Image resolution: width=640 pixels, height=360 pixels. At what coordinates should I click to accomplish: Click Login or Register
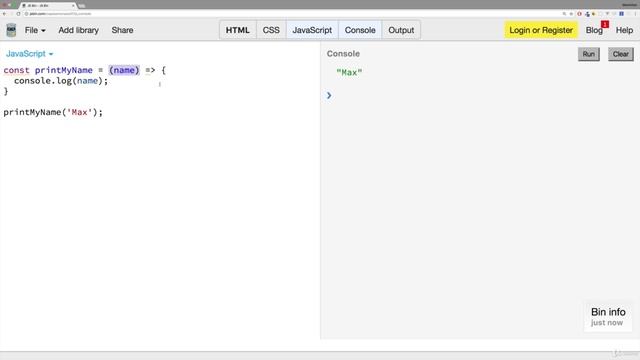point(541,30)
